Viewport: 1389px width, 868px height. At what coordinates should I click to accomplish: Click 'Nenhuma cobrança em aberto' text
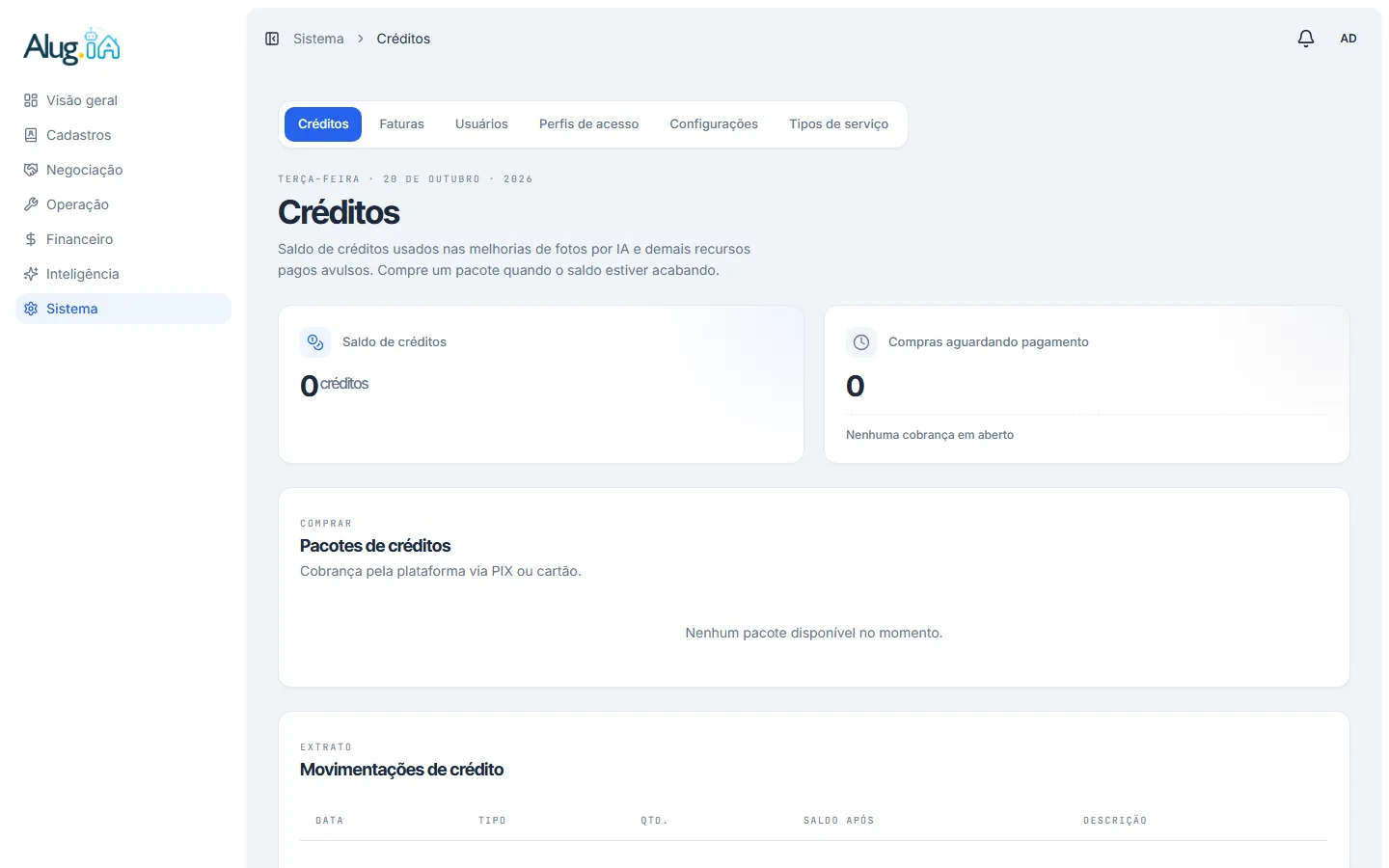930,435
